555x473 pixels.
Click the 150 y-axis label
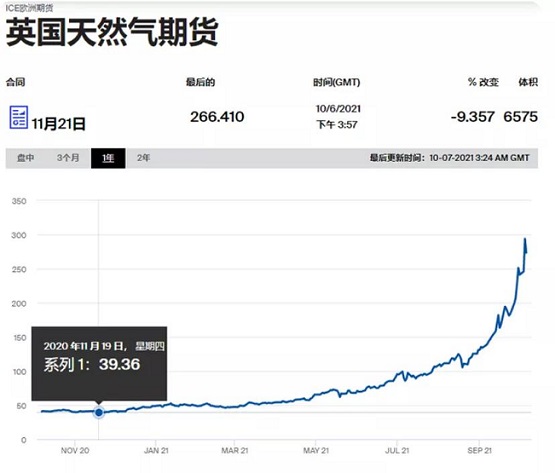(x=20, y=338)
